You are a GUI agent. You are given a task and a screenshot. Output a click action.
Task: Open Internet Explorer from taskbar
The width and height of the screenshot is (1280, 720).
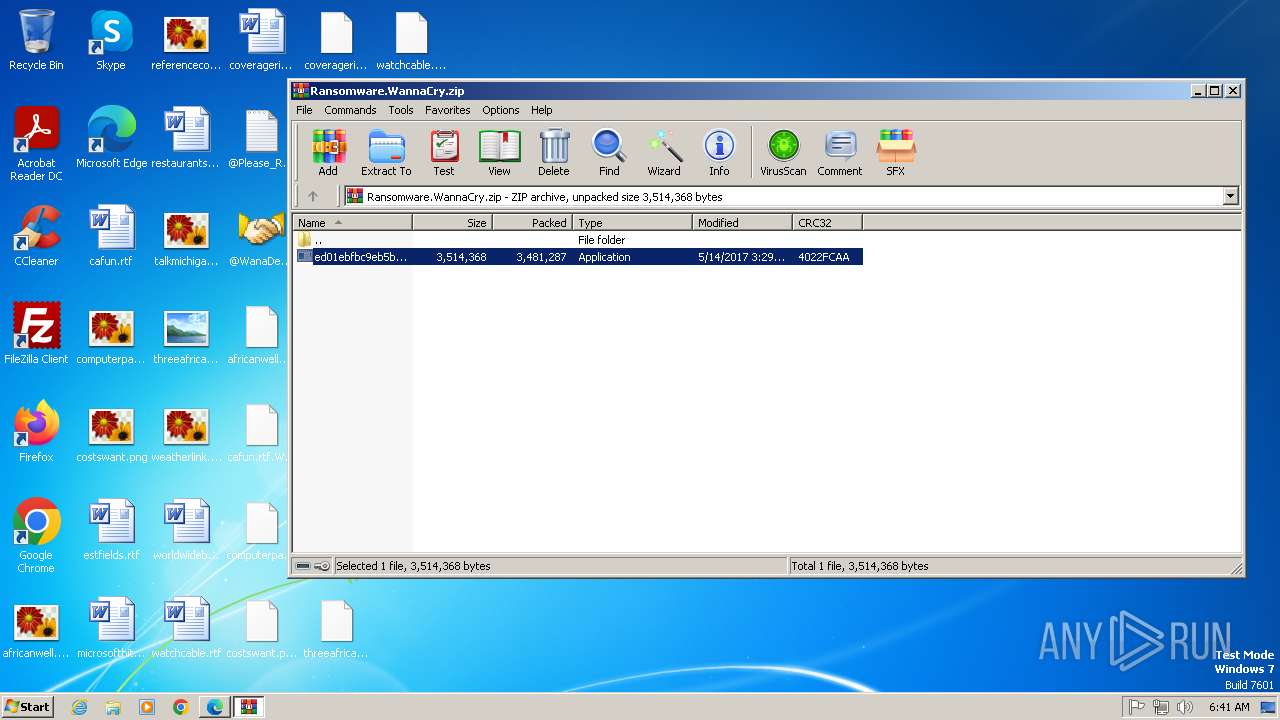pos(79,707)
